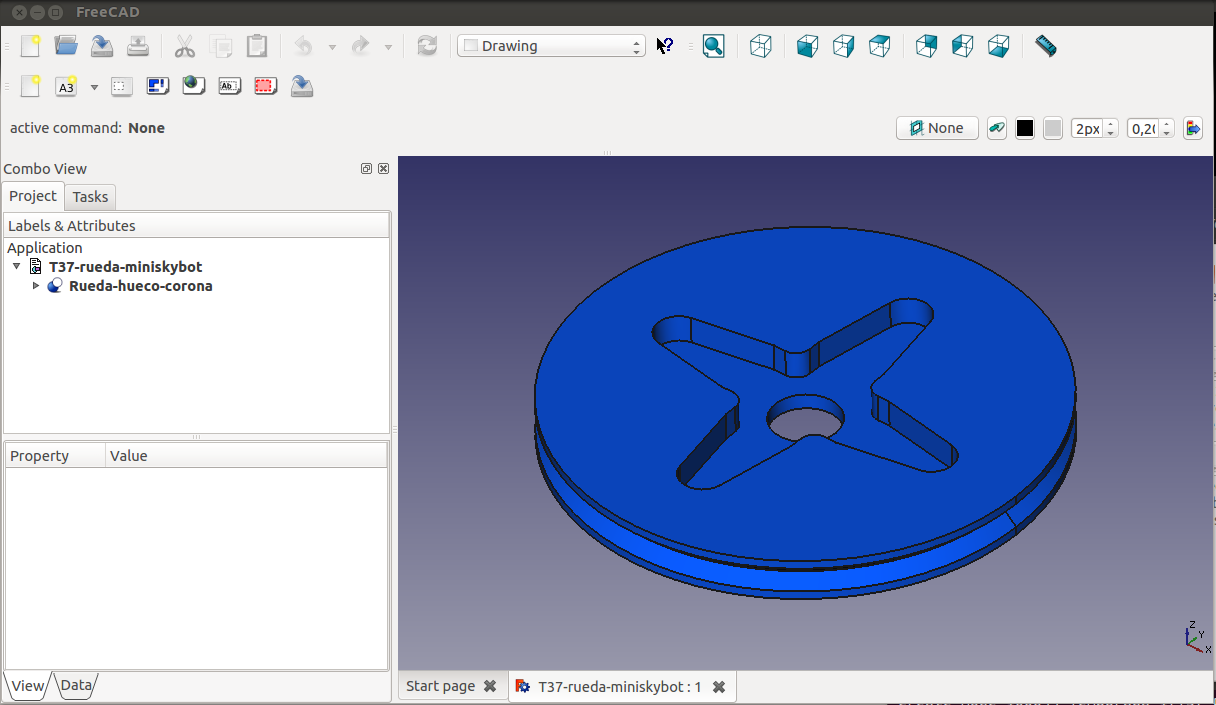The image size is (1216, 705).
Task: Expand the Rueda-hueco-corona tree item
Action: [37, 286]
